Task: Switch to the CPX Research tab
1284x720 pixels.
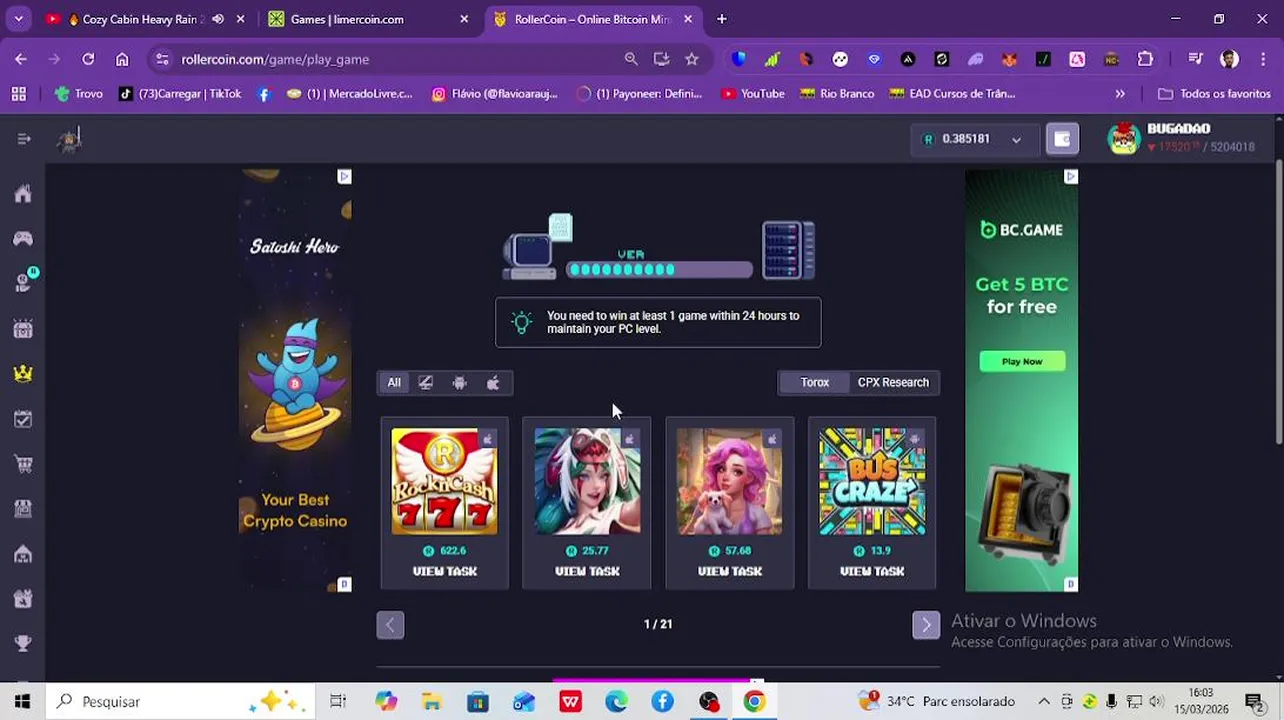Action: (893, 382)
